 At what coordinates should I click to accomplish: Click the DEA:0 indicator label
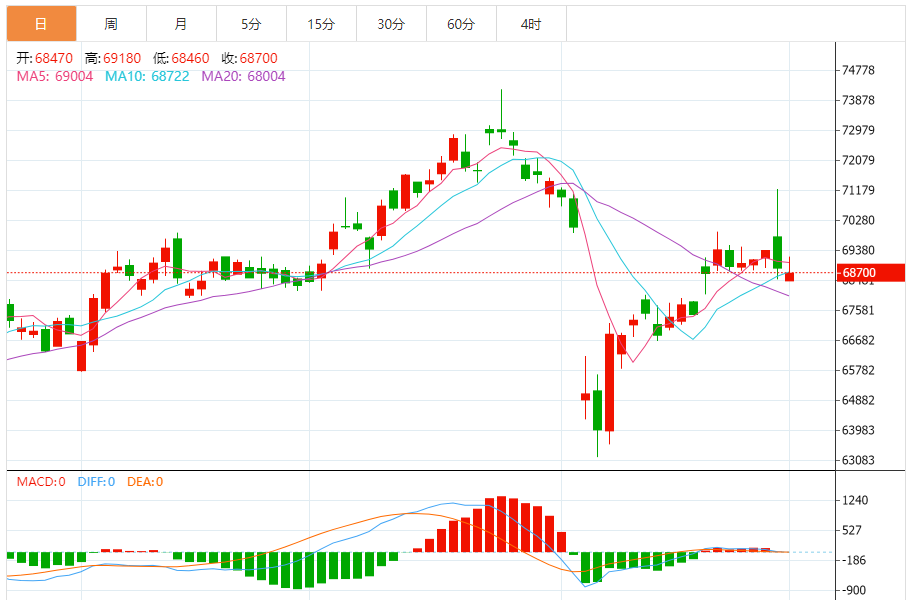145,482
